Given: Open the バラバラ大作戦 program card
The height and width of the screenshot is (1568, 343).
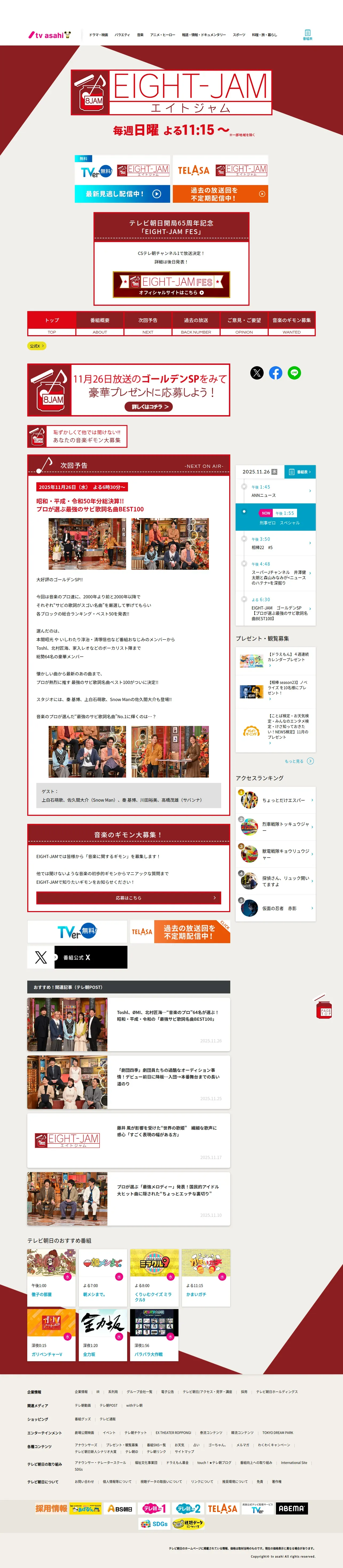Looking at the screenshot, I should (154, 1335).
